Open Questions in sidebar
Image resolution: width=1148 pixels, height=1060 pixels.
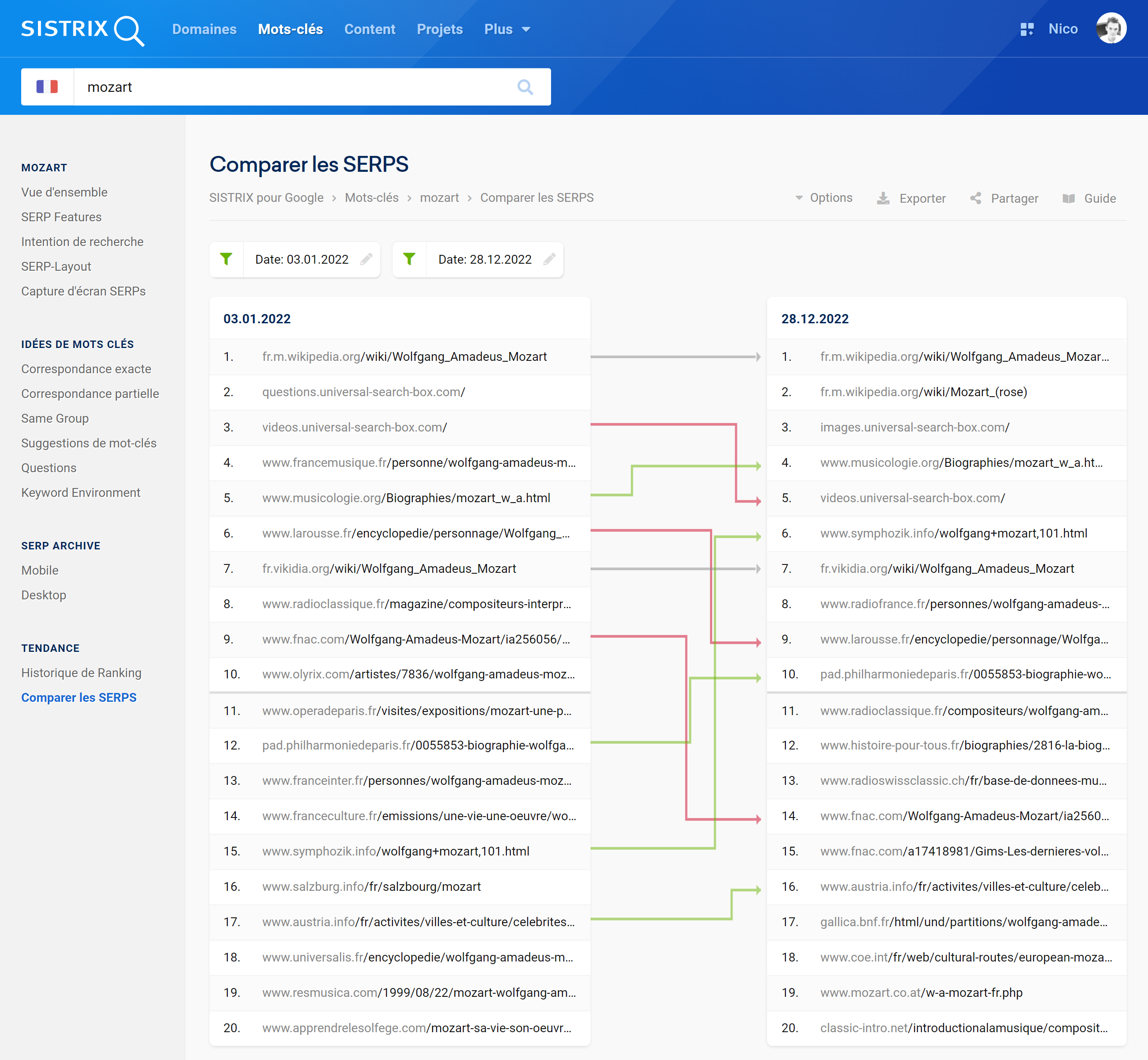point(49,467)
